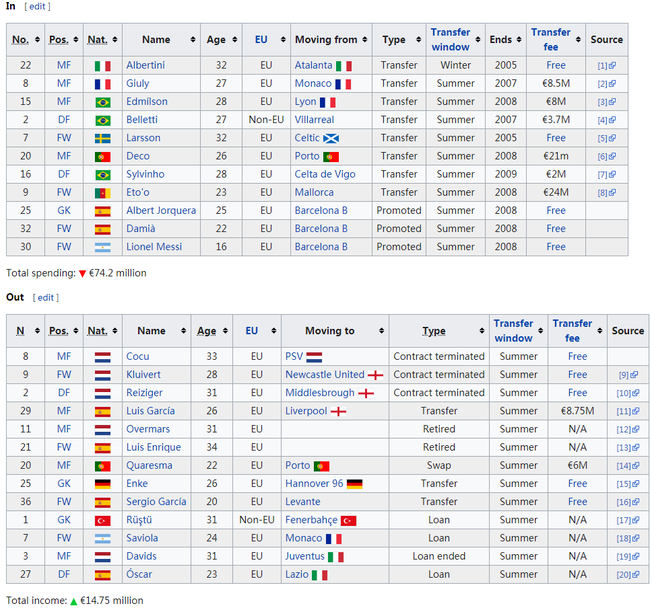
Task: Click EU header link in In table
Action: (261, 39)
